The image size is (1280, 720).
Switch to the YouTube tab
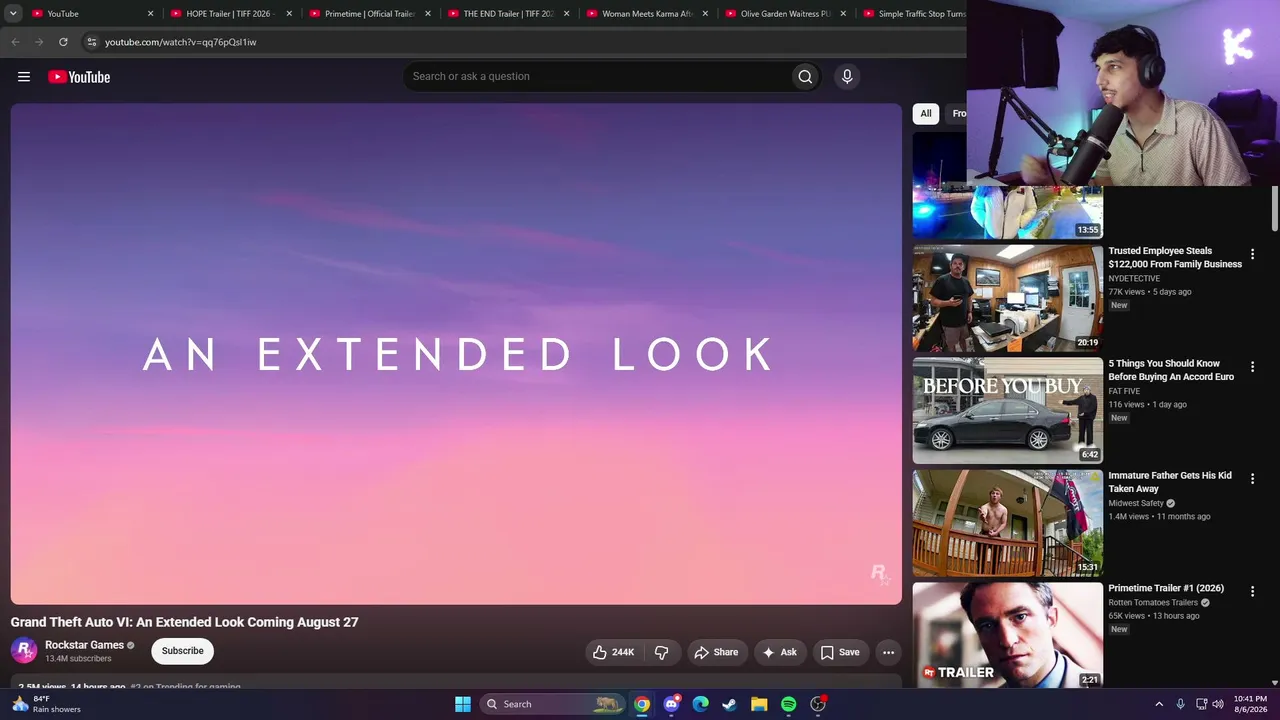pos(92,14)
